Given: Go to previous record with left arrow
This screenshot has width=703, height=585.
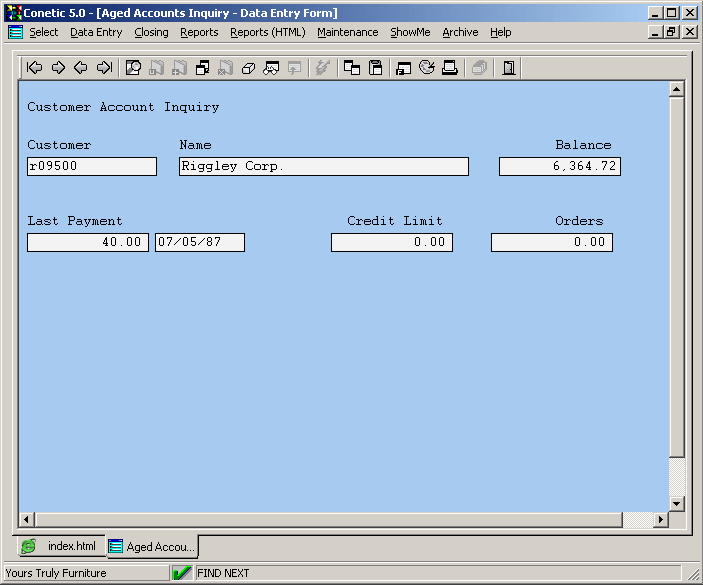Looking at the screenshot, I should [81, 68].
